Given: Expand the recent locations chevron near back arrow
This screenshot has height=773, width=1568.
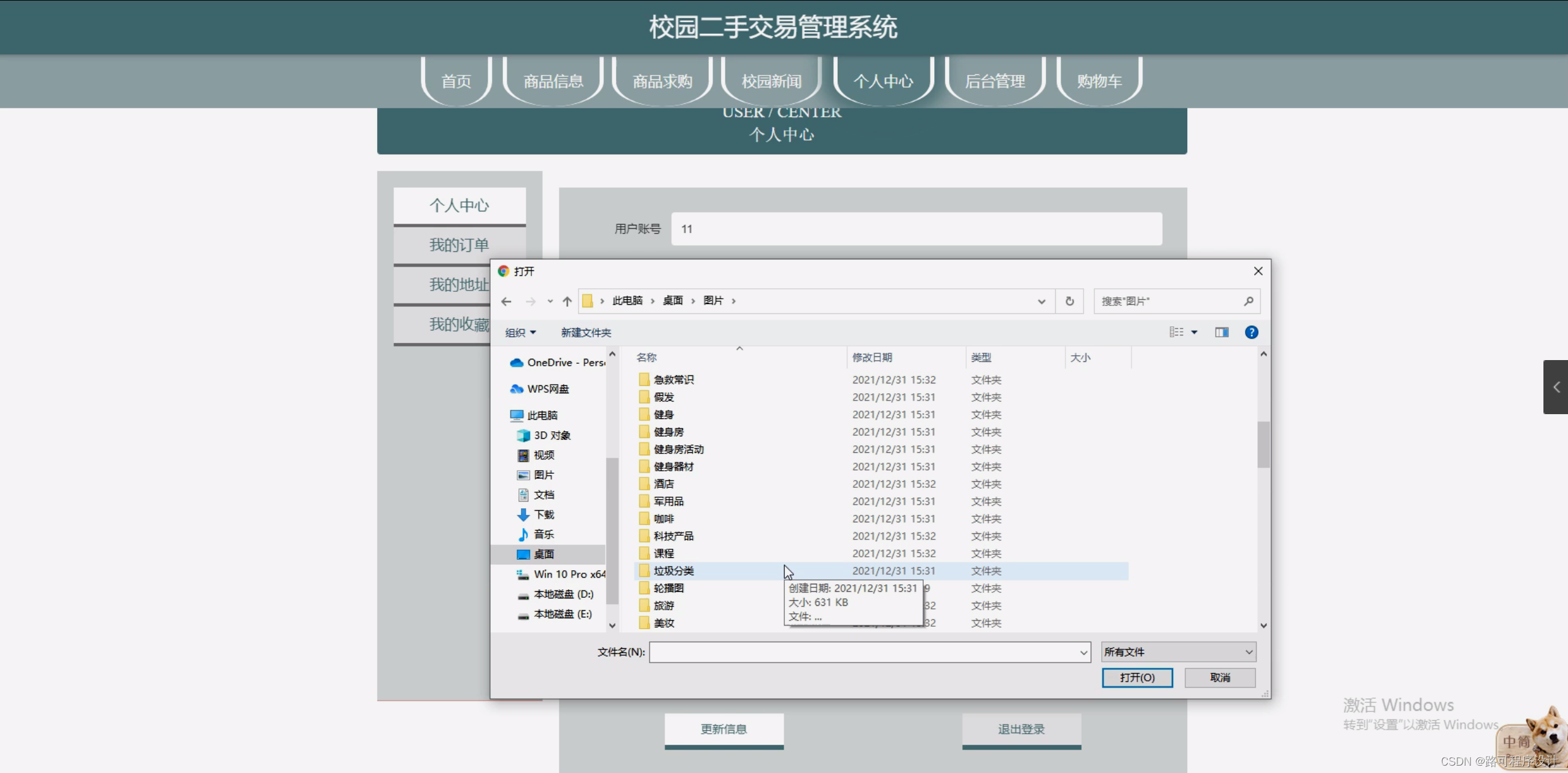Looking at the screenshot, I should pos(550,301).
